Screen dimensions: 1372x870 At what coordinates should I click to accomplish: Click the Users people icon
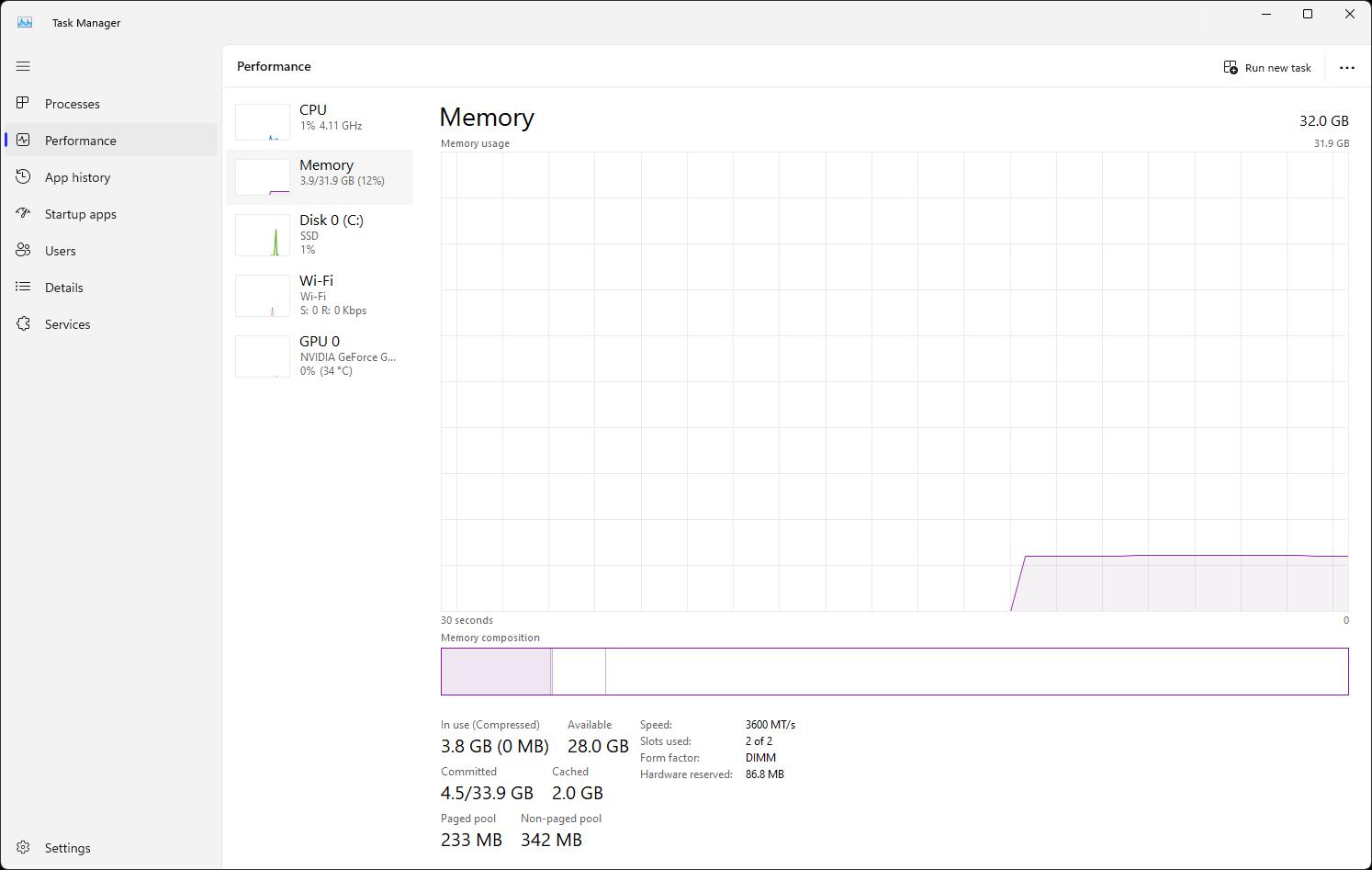pos(23,250)
